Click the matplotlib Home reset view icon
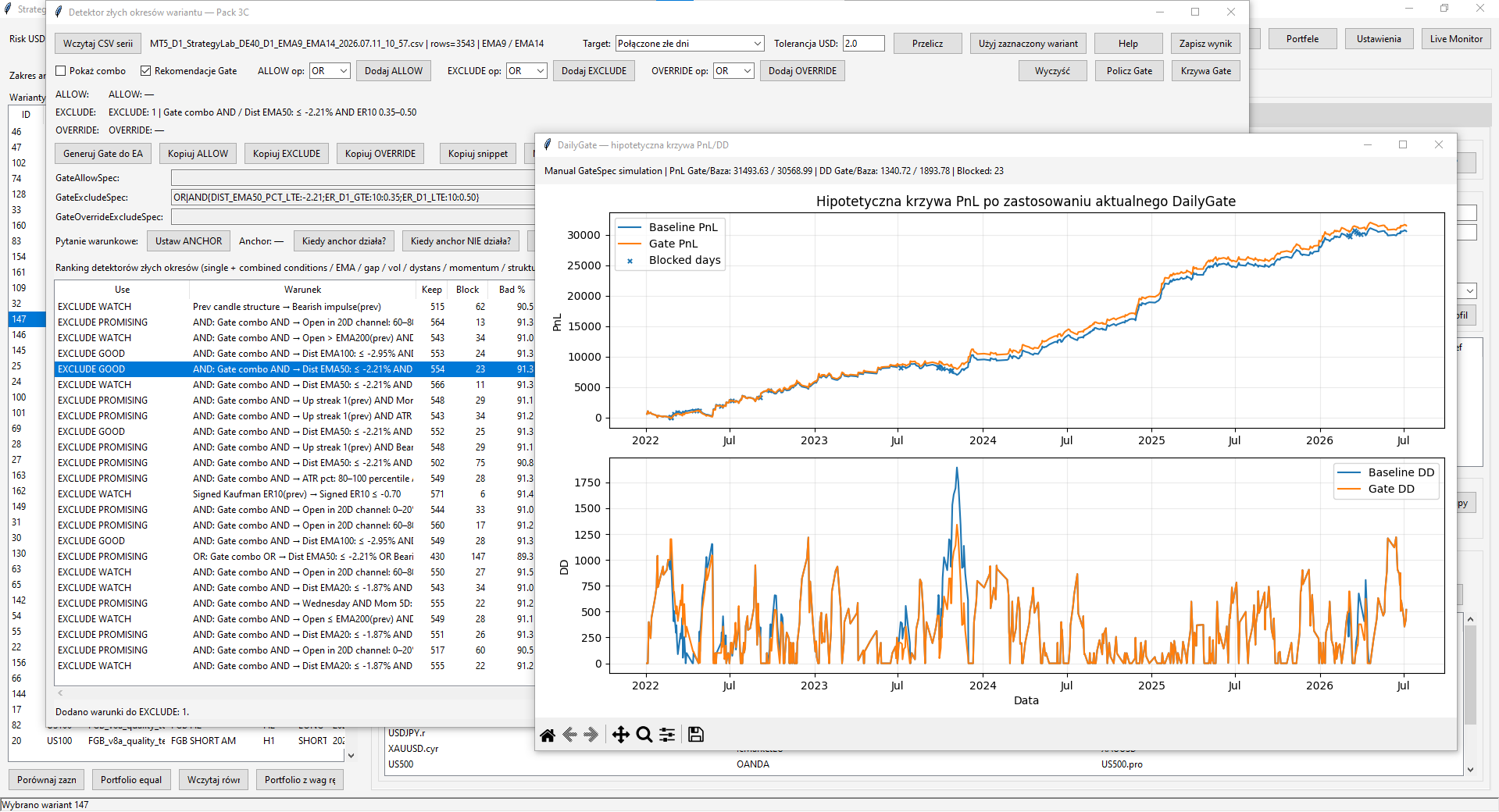 [x=548, y=735]
